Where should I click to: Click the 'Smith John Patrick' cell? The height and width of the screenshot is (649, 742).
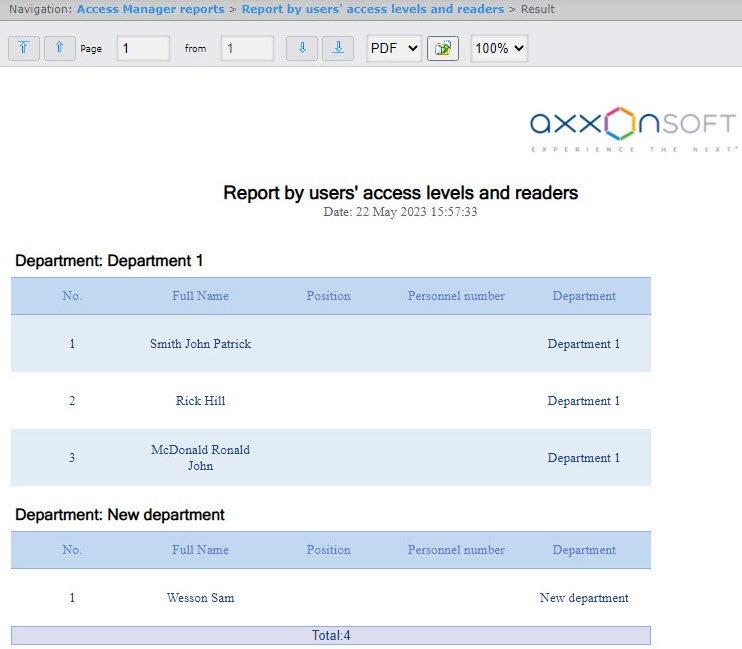tap(201, 344)
